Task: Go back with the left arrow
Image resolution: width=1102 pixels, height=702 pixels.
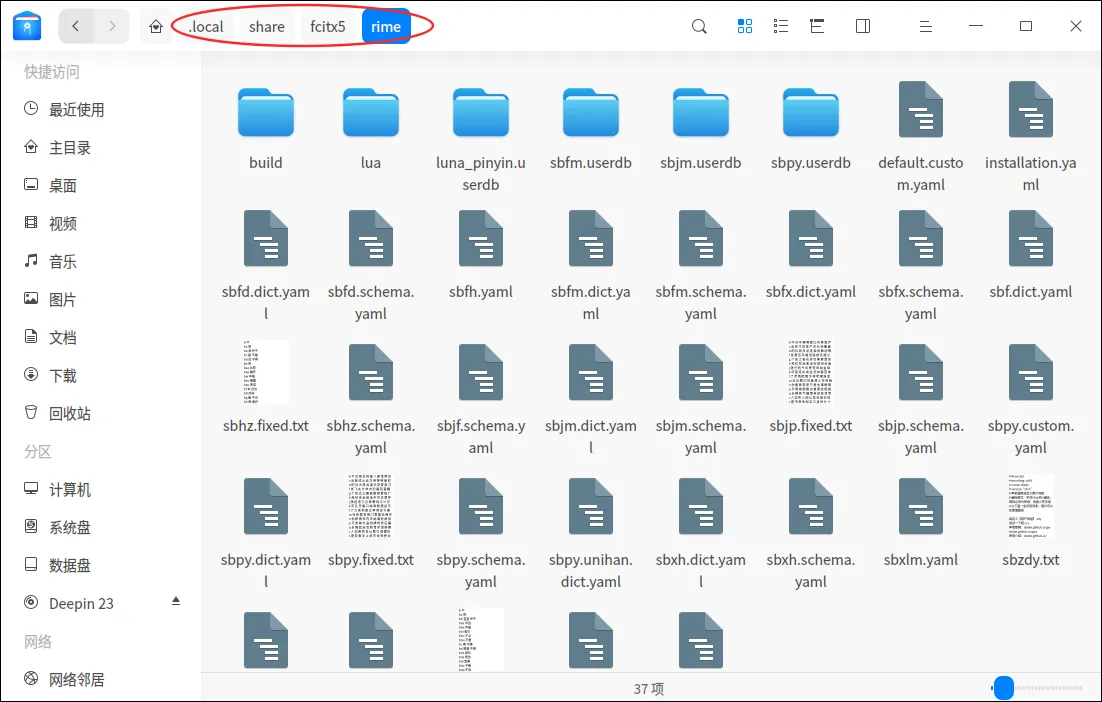Action: pos(77,27)
